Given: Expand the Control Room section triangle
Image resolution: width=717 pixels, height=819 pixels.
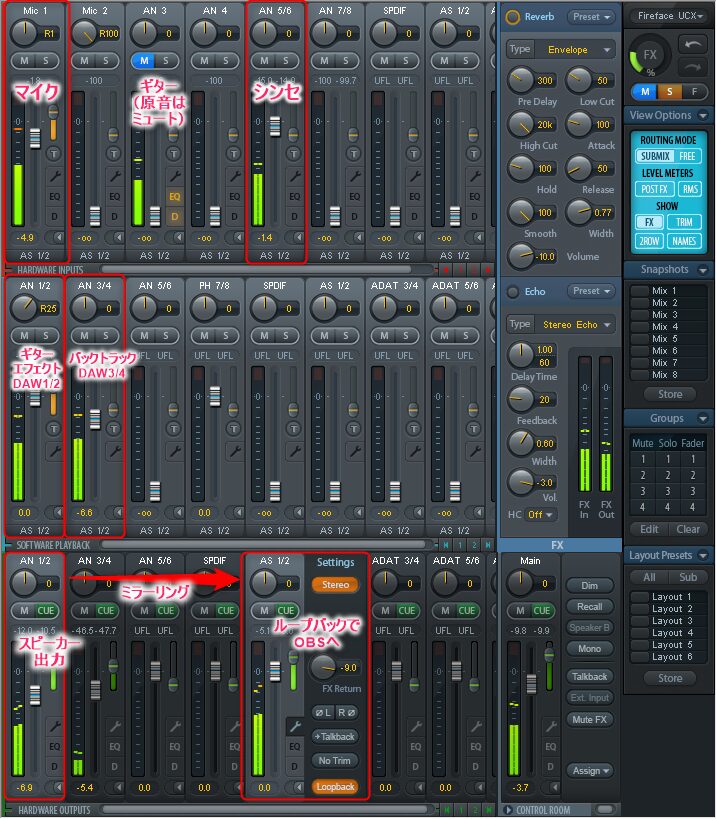Looking at the screenshot, I should coord(509,810).
